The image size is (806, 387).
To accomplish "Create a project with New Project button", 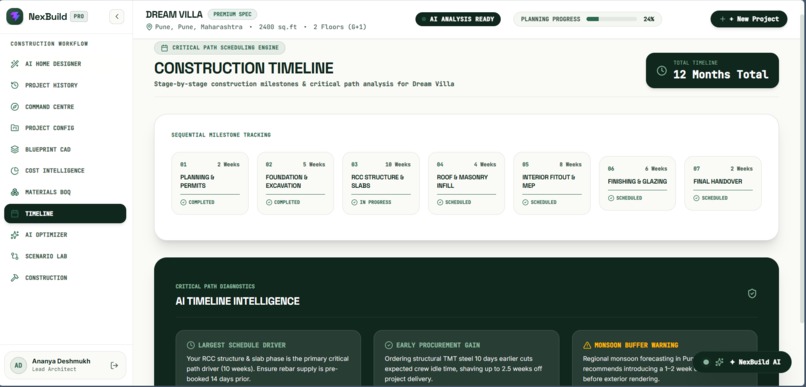I will tap(749, 19).
